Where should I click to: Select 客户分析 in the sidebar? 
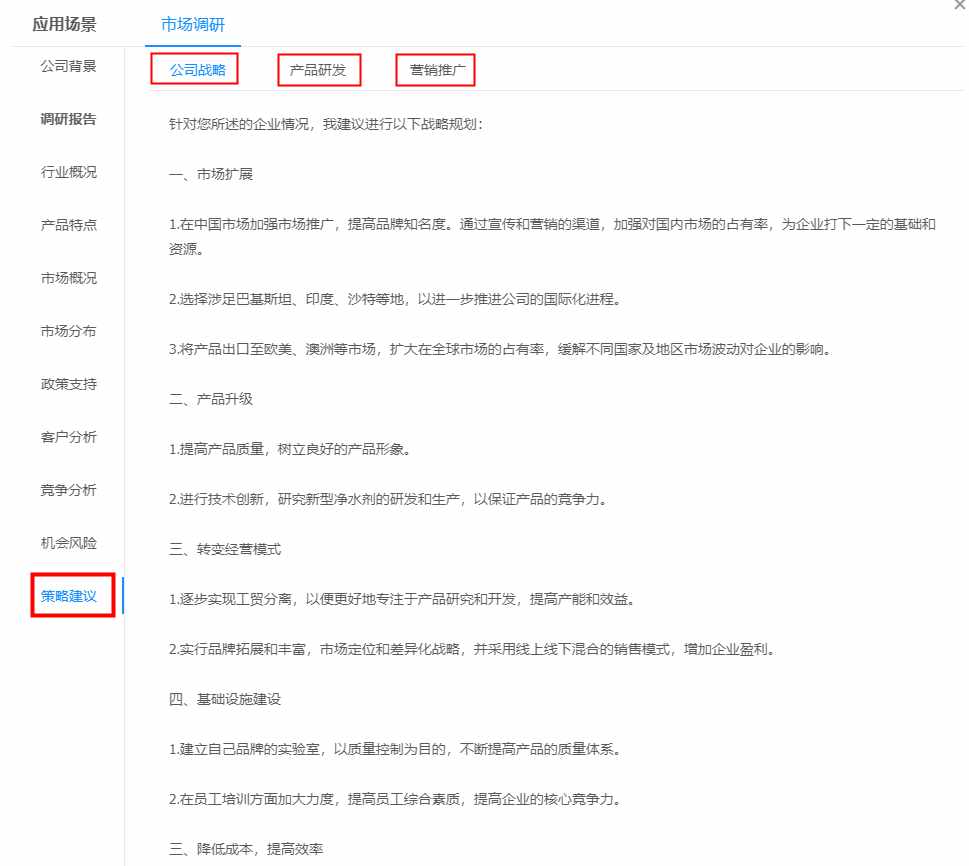[69, 437]
